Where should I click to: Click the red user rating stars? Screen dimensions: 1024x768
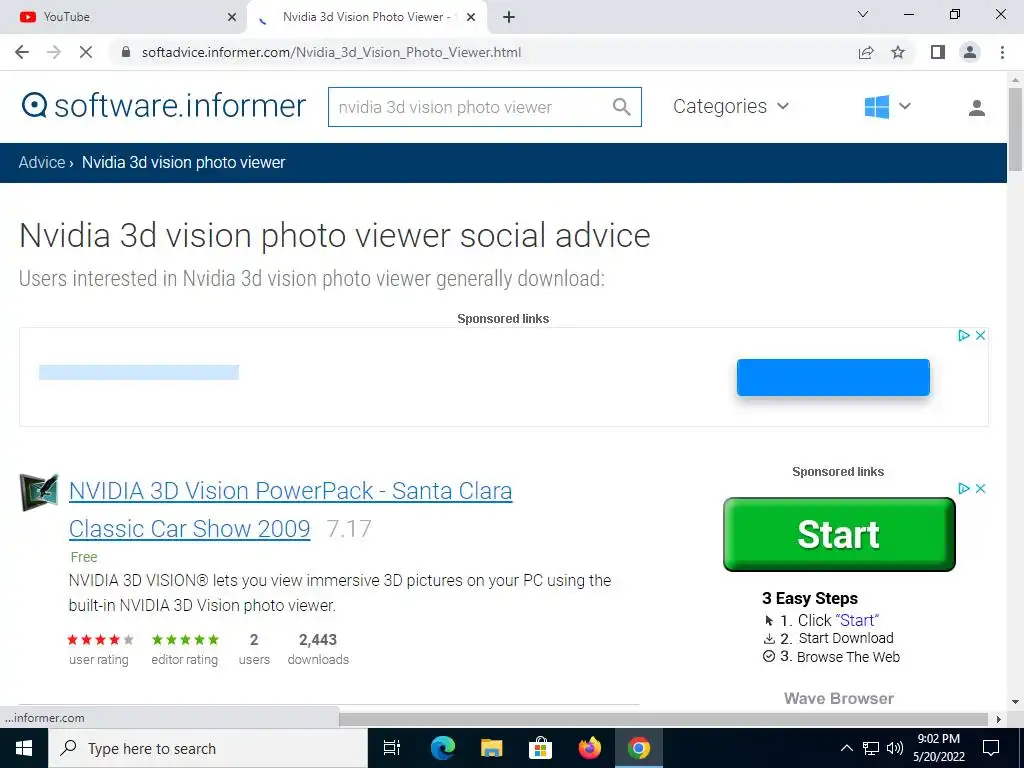pos(100,640)
